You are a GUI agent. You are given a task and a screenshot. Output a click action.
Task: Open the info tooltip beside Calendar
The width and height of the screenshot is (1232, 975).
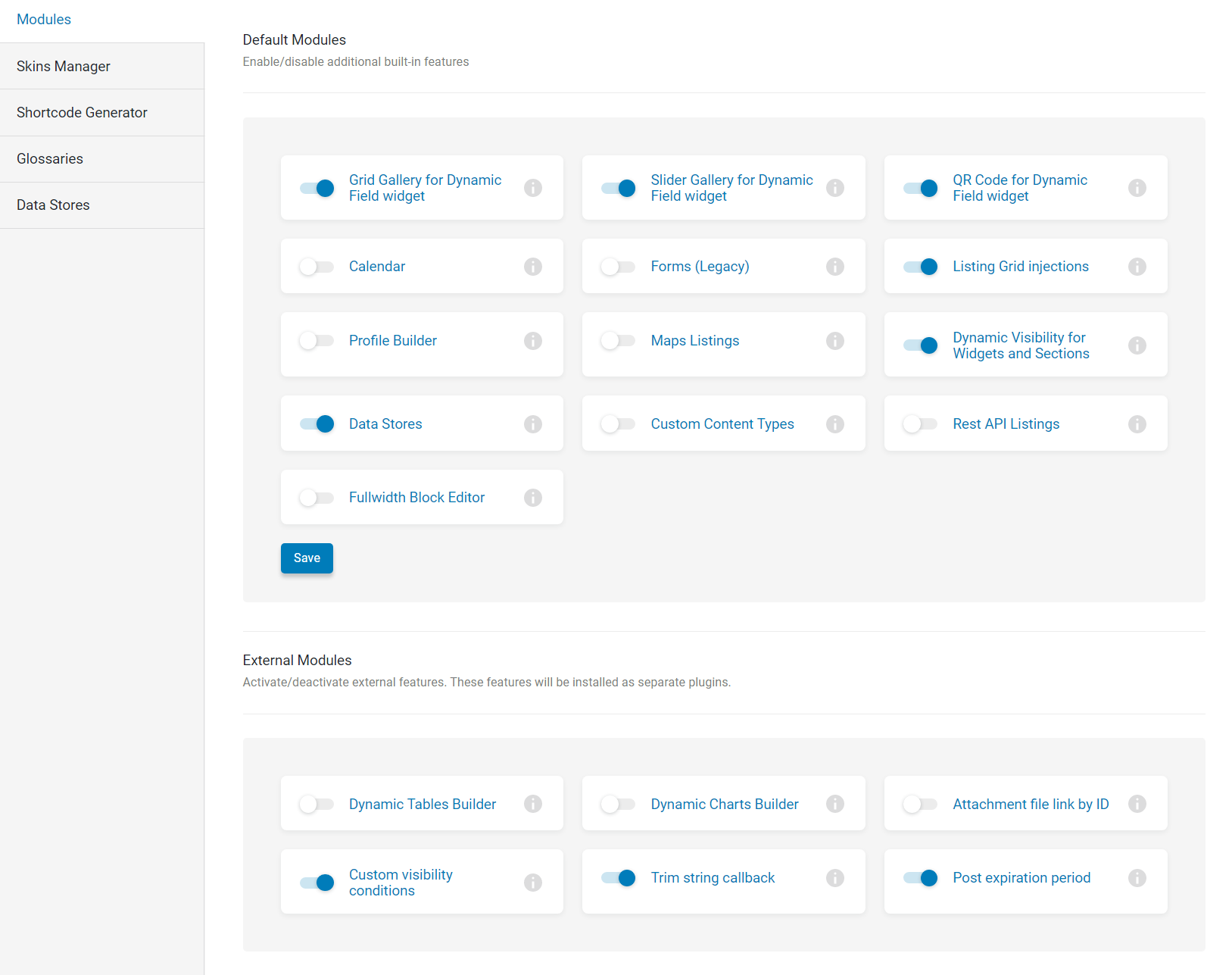(x=533, y=267)
